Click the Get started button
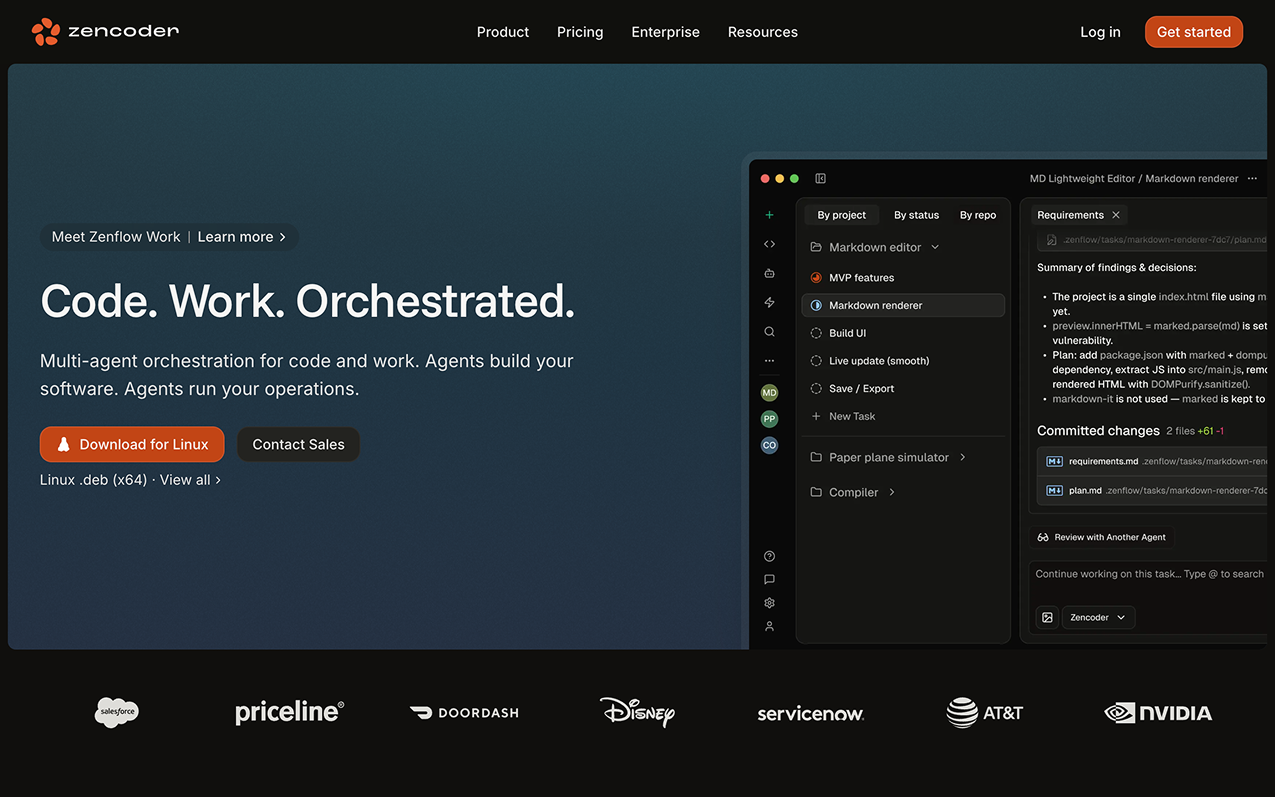Viewport: 1275px width, 797px height. [x=1194, y=32]
